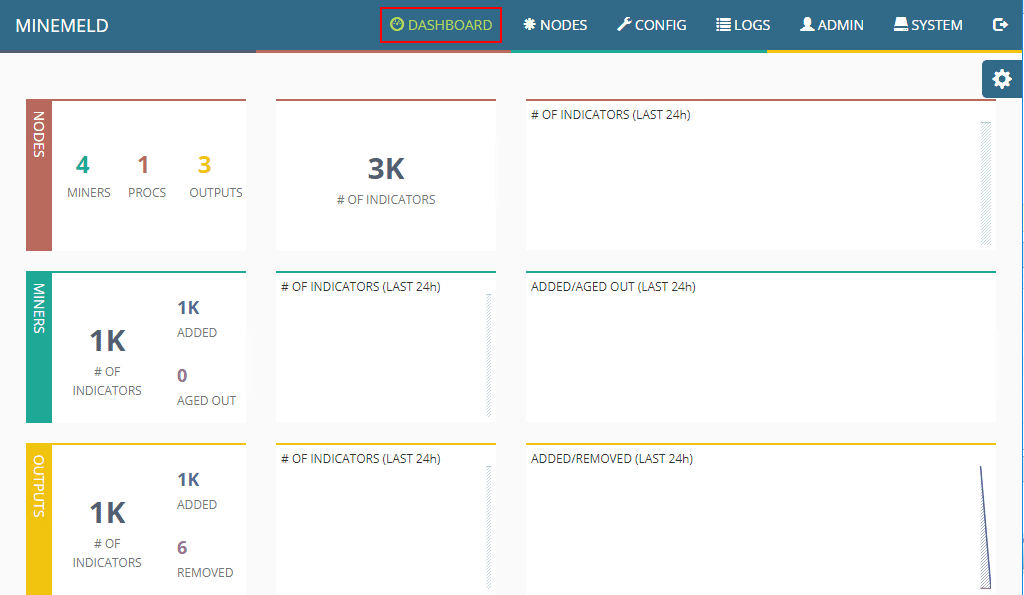Click the MINERS label under nodes
The height and width of the screenshot is (595, 1024).
(89, 193)
